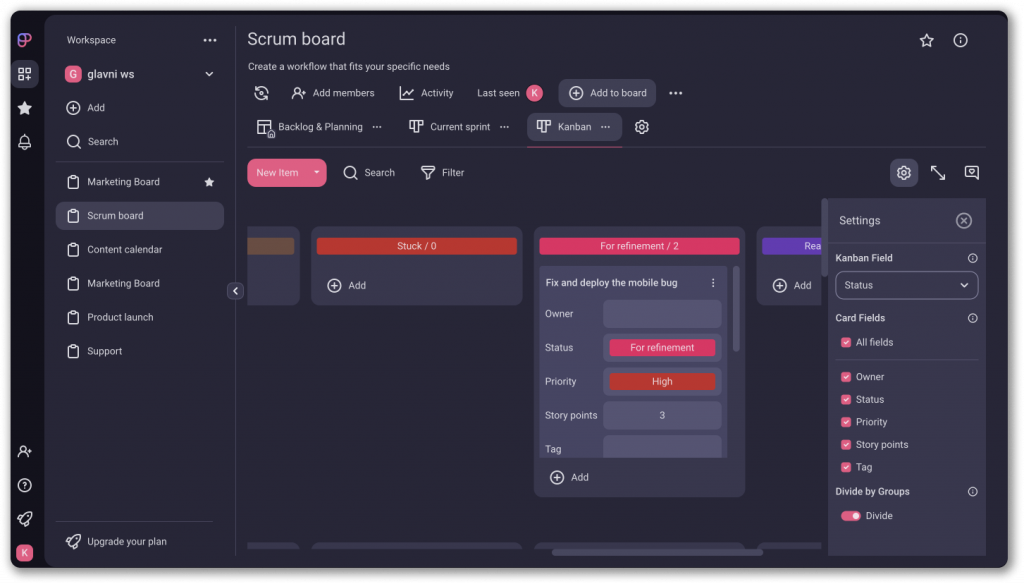Star the Scrum board as favorite
The width and height of the screenshot is (1024, 584).
coord(926,40)
